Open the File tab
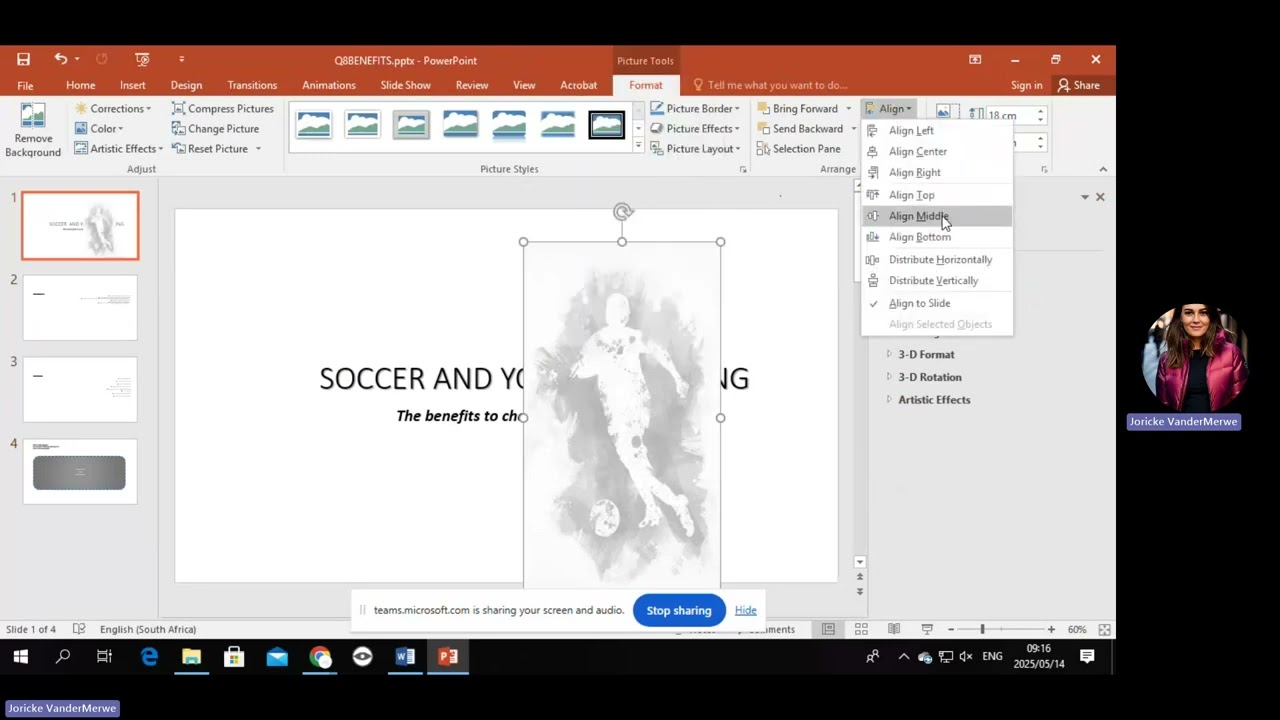 pos(25,85)
